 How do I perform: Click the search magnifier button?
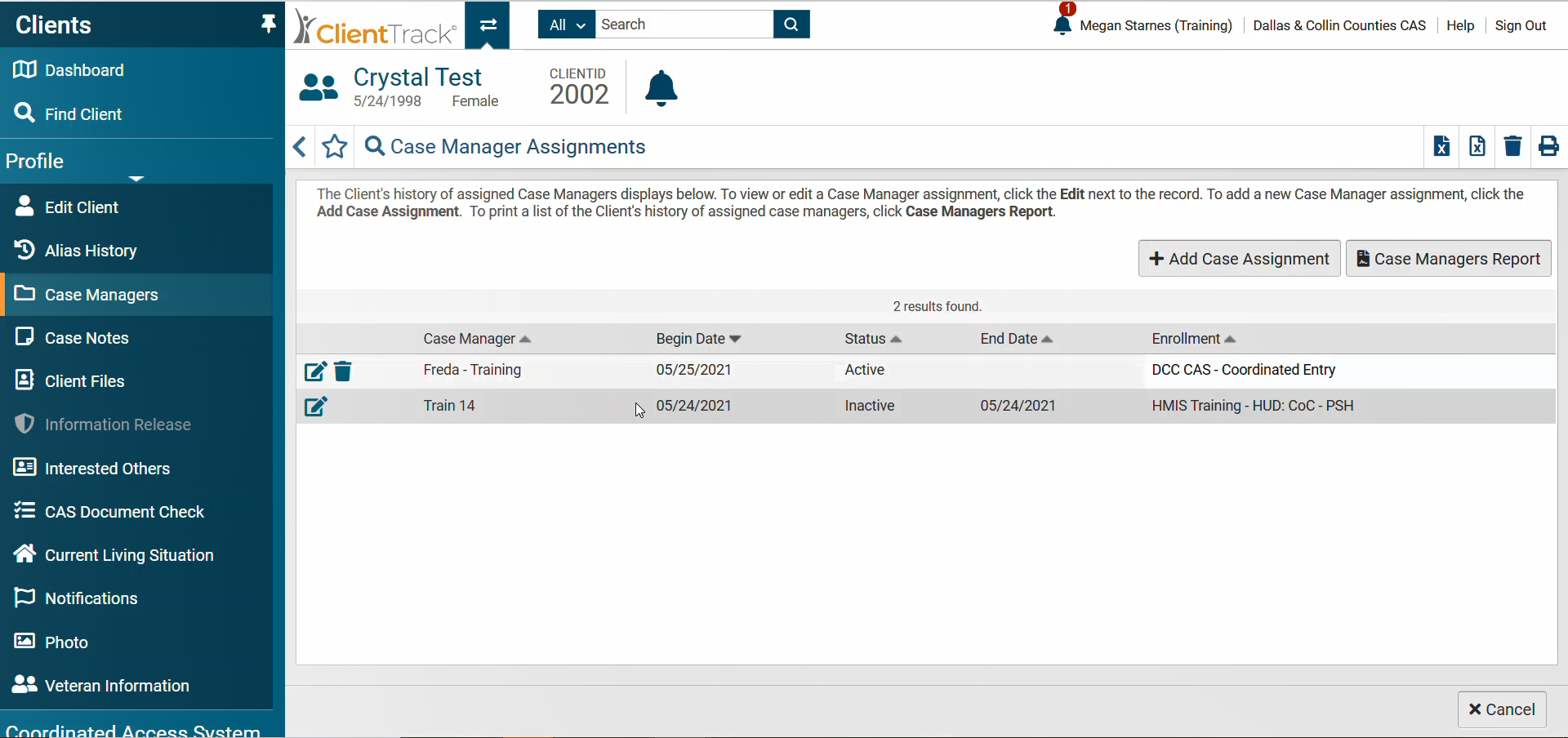[x=791, y=24]
